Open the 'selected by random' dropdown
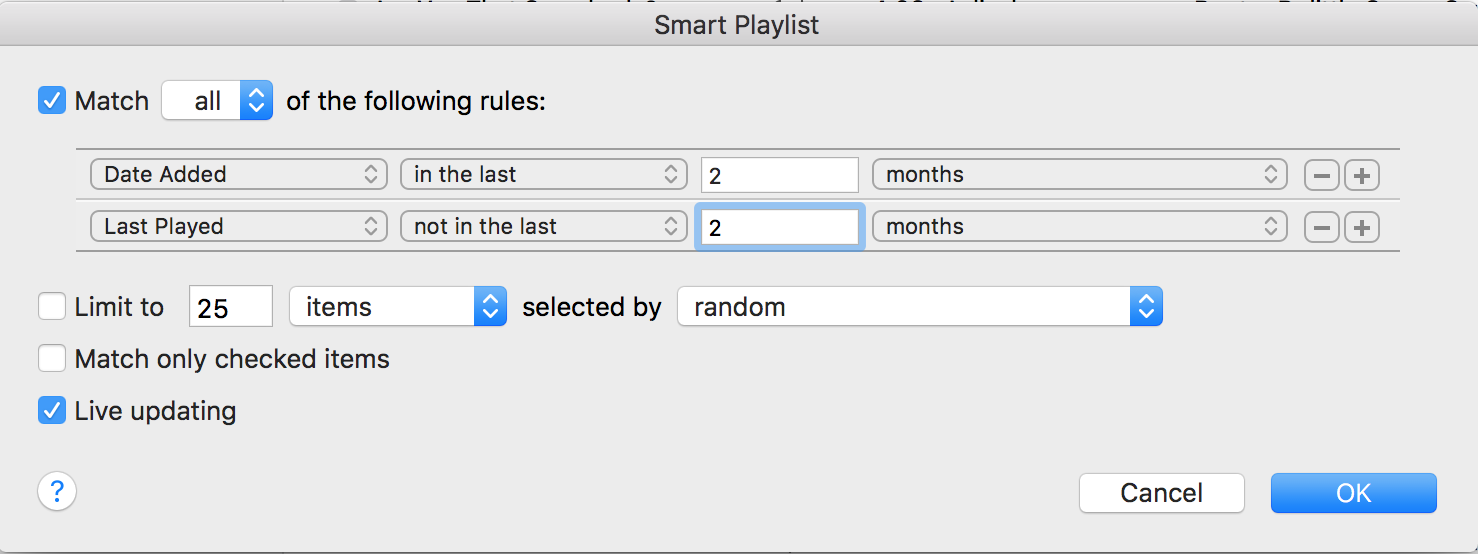 tap(919, 307)
